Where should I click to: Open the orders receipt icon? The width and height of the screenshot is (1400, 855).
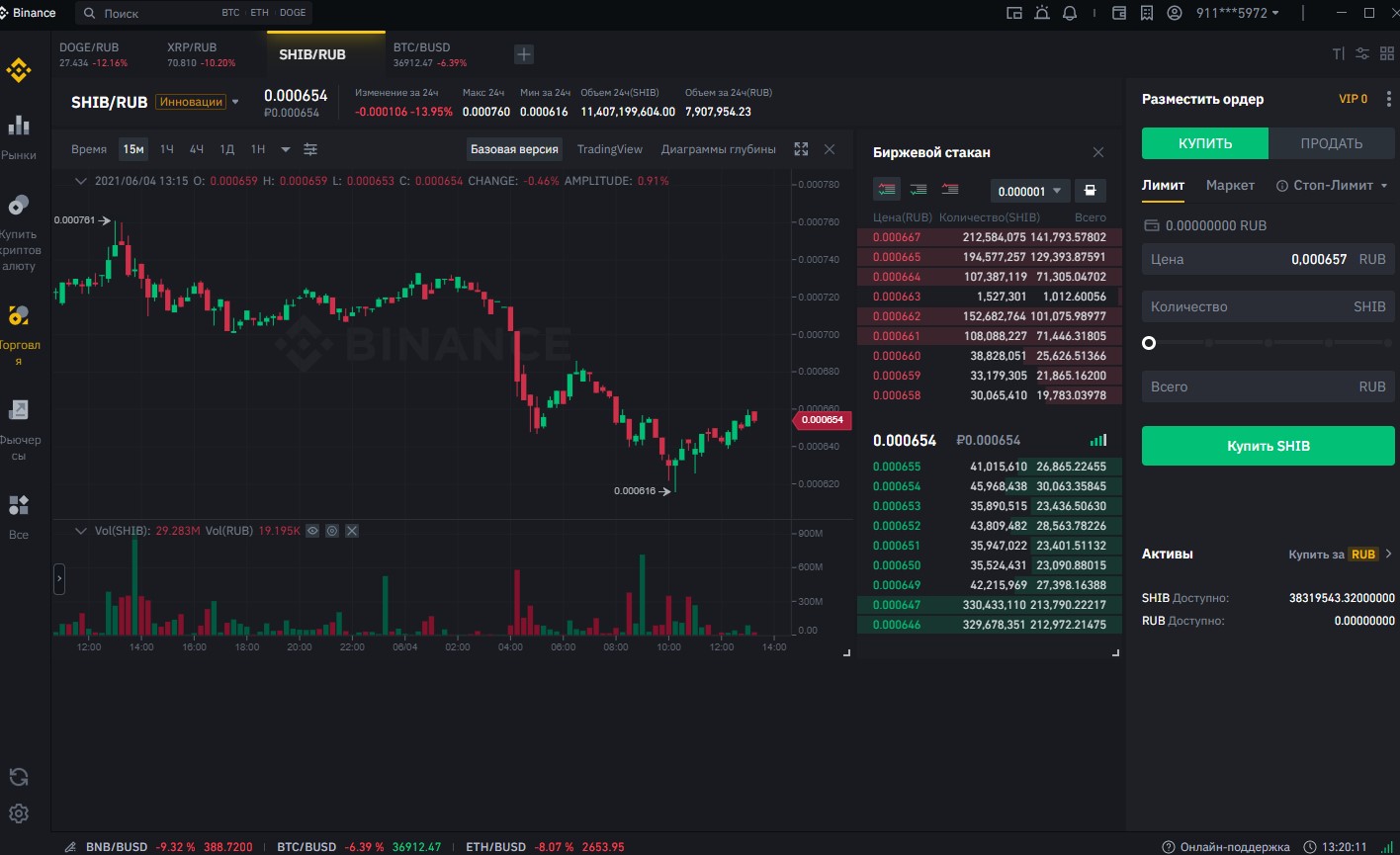pos(1146,13)
